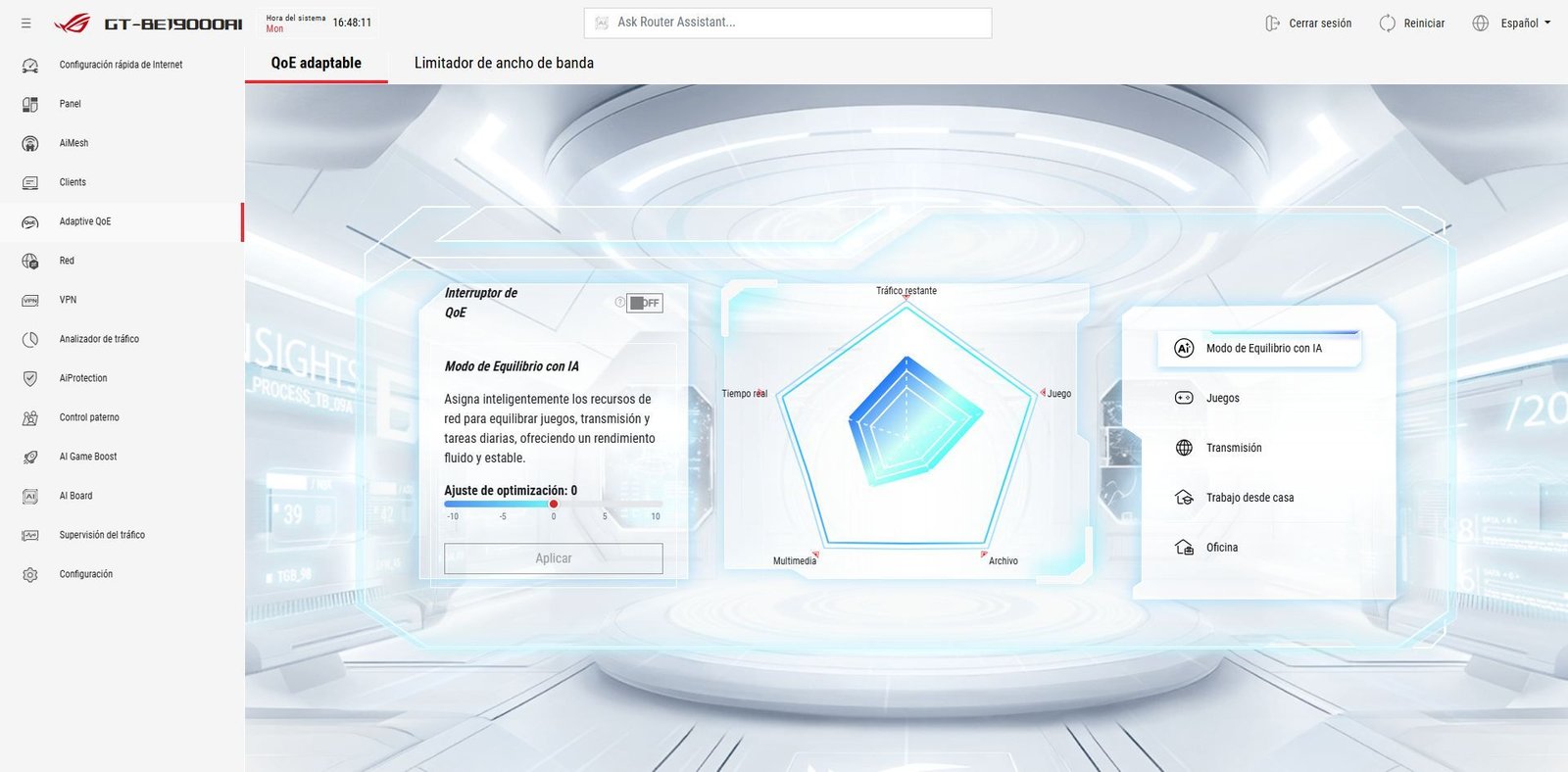This screenshot has height=772, width=1568.
Task: Click the VPN icon in the sidebar
Action: (x=30, y=300)
